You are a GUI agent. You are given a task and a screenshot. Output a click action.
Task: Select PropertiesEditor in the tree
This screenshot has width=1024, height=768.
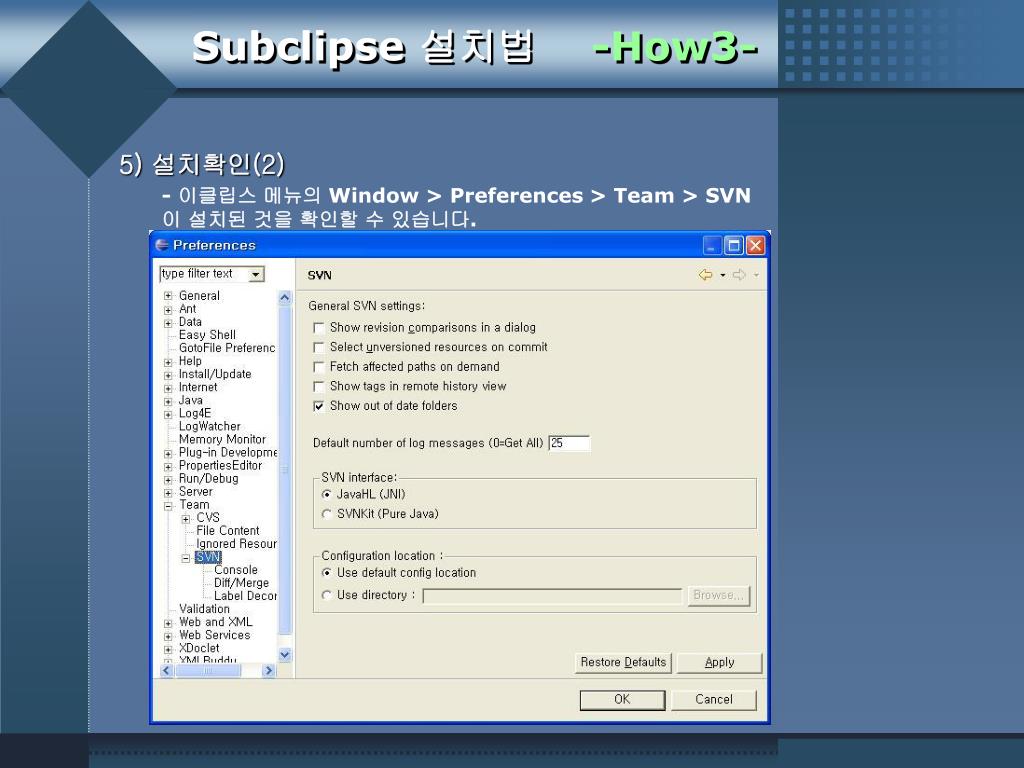pos(220,466)
